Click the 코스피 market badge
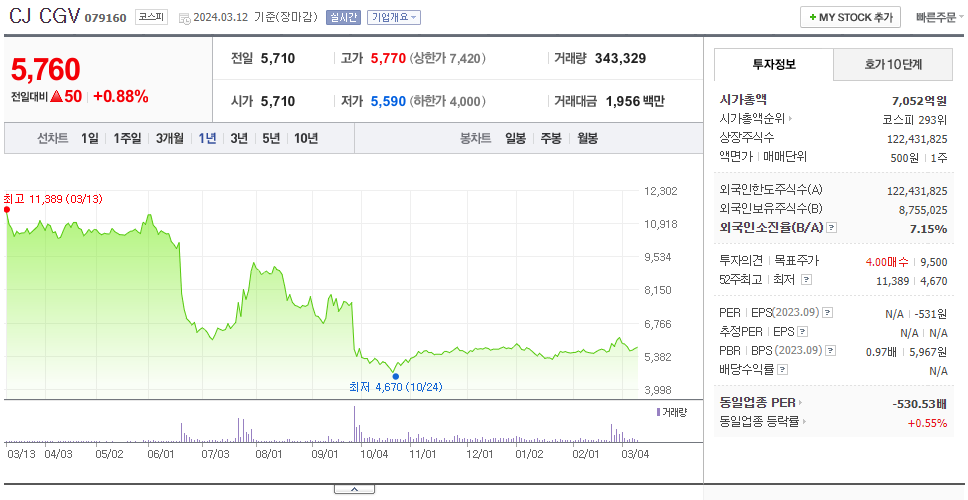This screenshot has width=968, height=500. click(151, 17)
